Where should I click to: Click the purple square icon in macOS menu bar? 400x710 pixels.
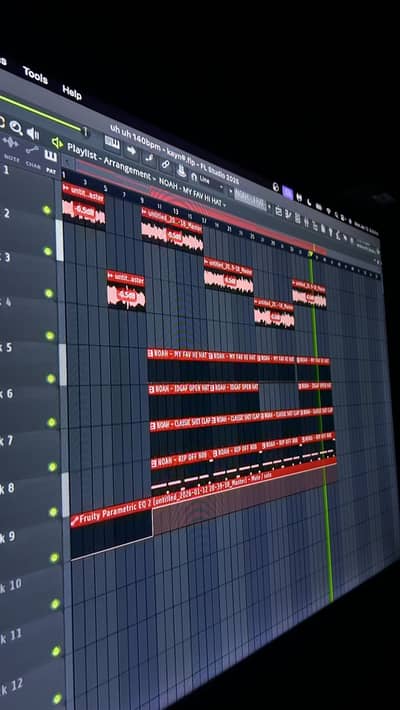tap(287, 192)
